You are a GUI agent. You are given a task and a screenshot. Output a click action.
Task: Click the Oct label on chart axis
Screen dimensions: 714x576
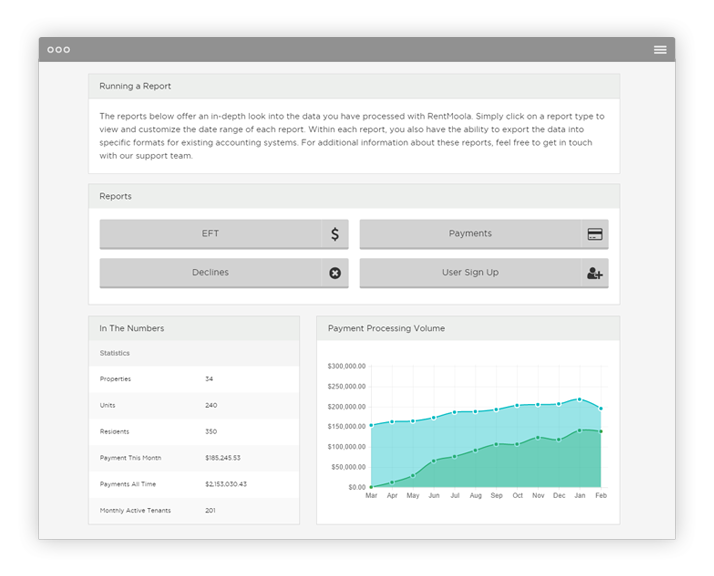coord(517,495)
